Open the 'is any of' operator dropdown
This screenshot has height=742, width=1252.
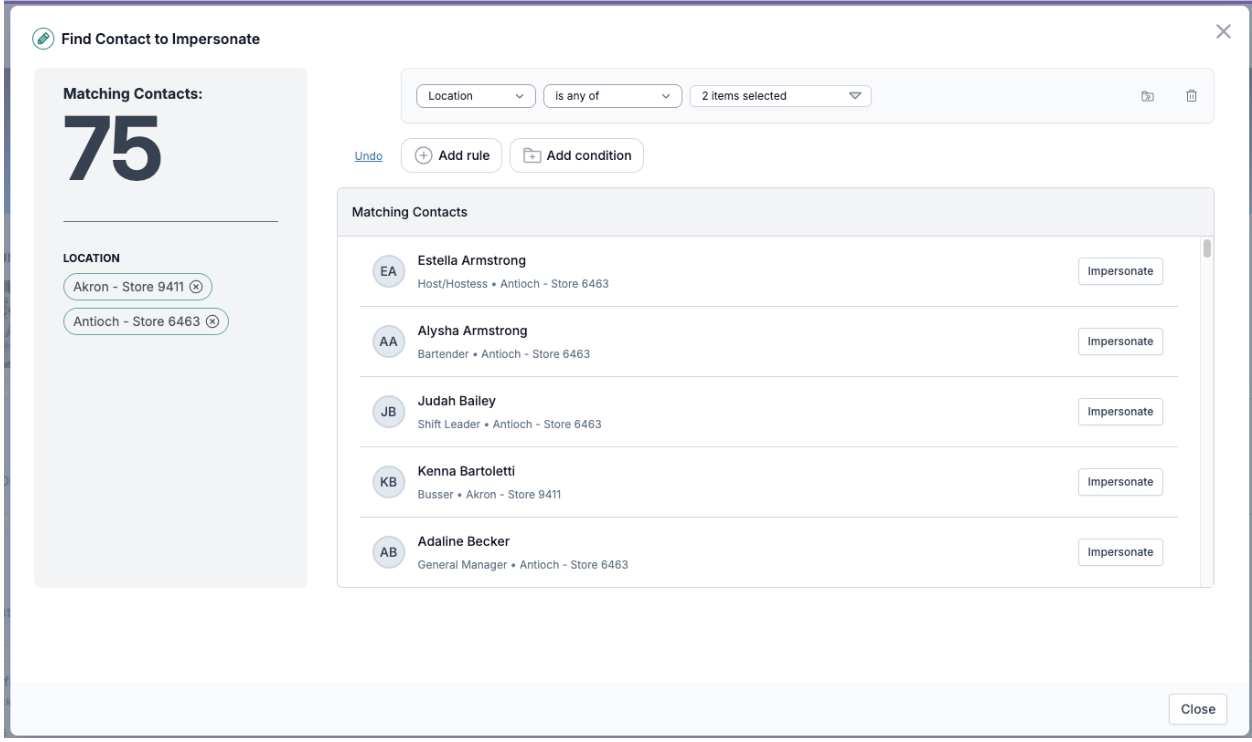pos(612,96)
